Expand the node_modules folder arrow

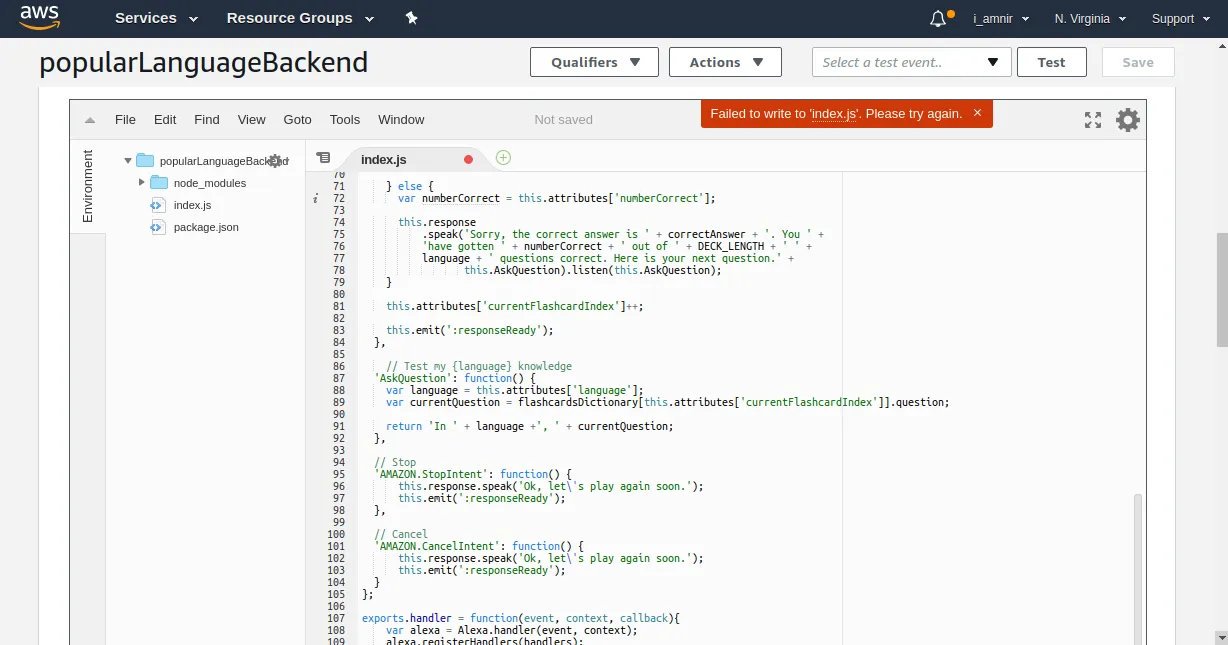142,183
